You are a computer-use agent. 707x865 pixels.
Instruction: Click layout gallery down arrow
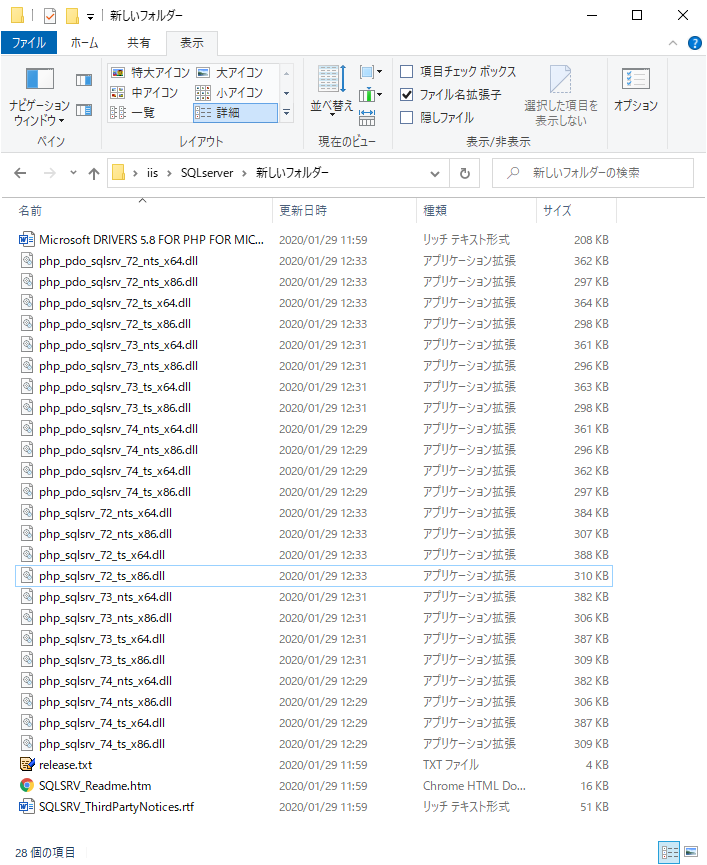click(286, 93)
